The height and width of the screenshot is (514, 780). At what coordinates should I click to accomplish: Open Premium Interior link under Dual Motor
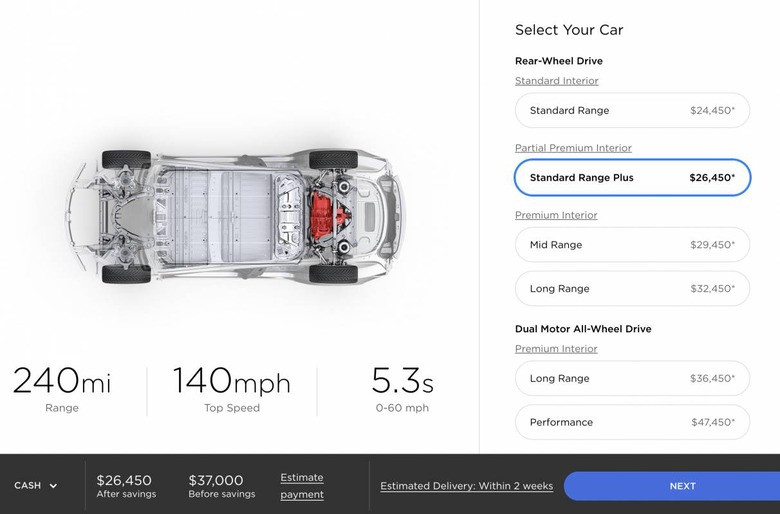556,349
